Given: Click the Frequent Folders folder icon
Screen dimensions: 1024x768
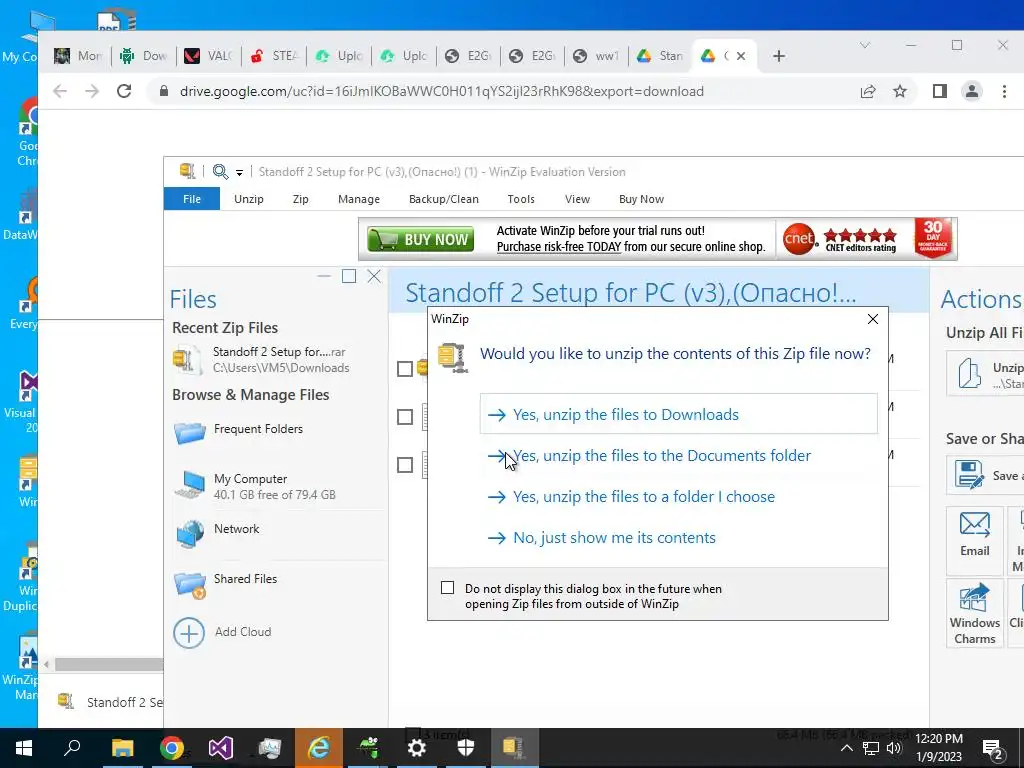Looking at the screenshot, I should pyautogui.click(x=190, y=432).
